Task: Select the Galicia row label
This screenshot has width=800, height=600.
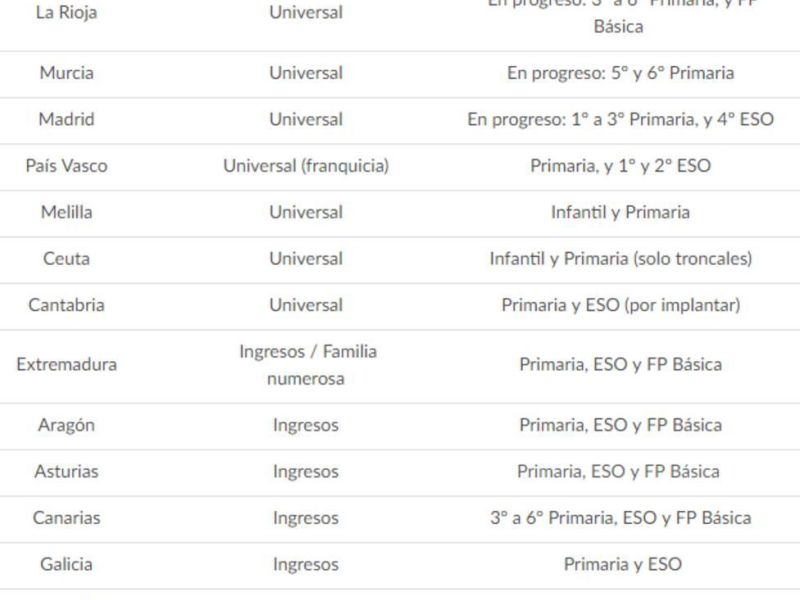Action: point(66,564)
